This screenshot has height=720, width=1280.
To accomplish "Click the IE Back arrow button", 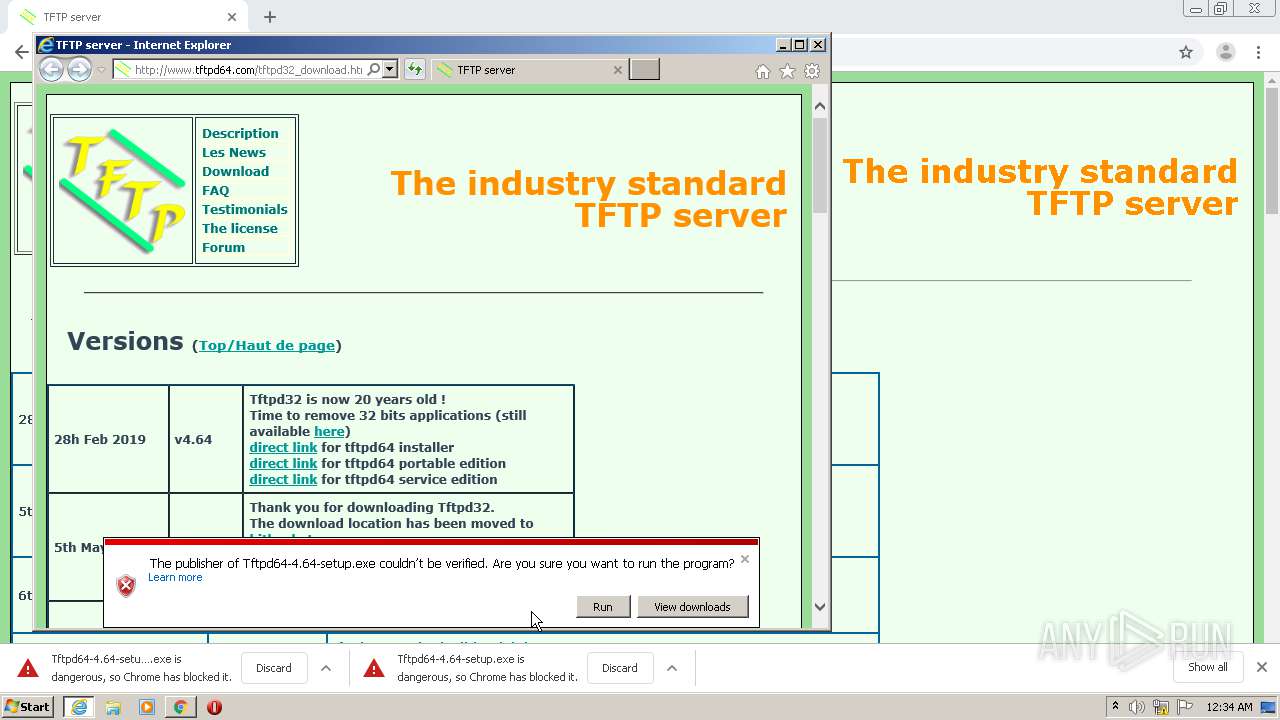I will tap(51, 70).
